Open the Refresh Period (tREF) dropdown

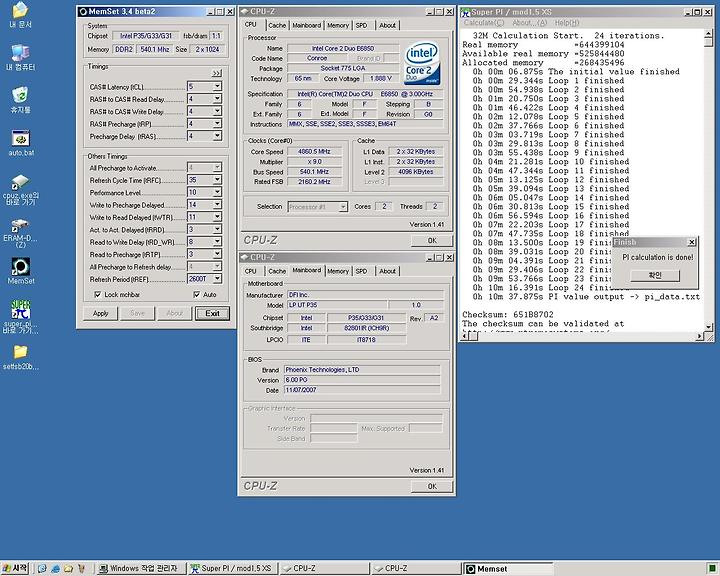point(217,279)
